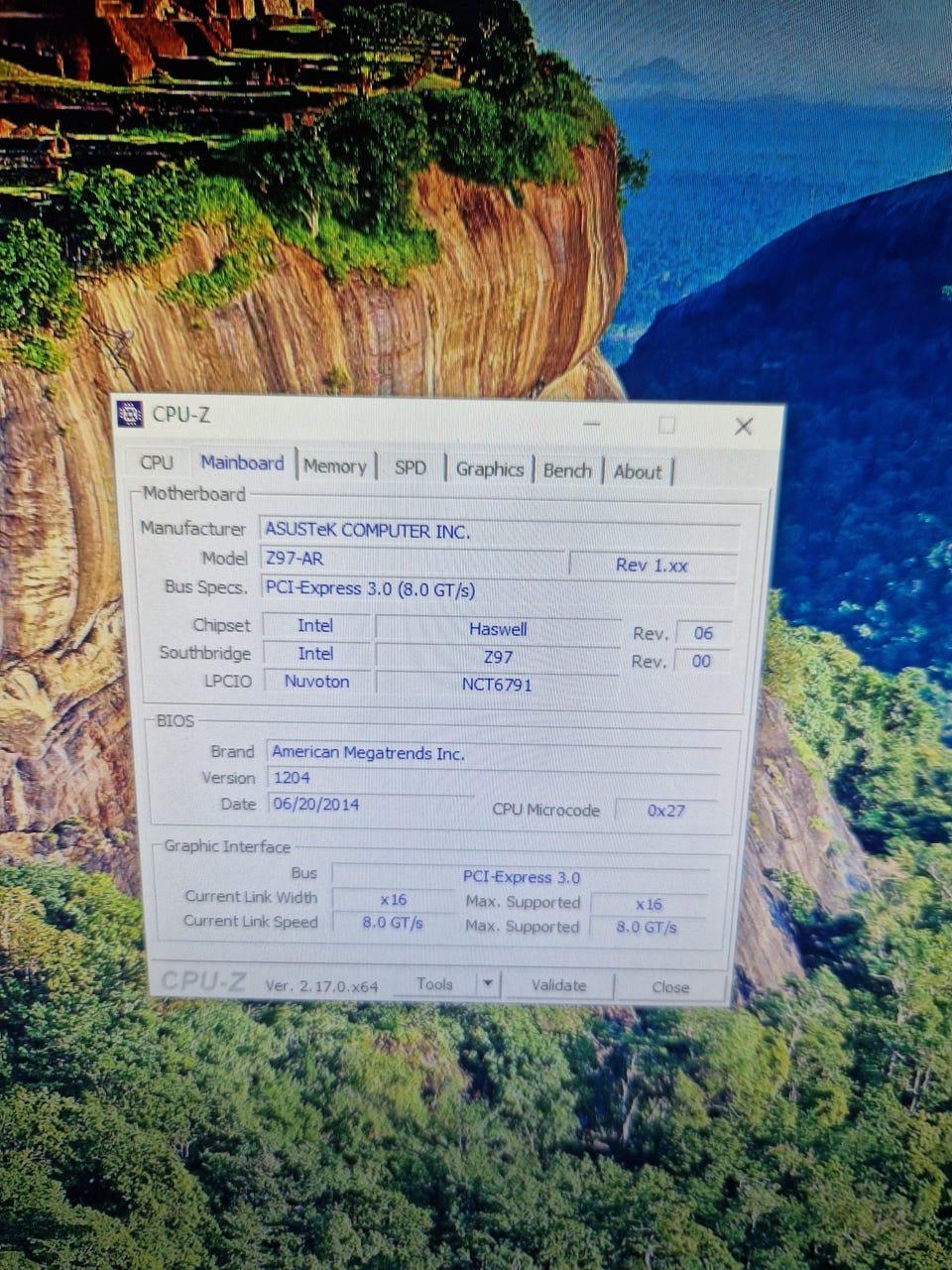Screen dimensions: 952x1270
Task: Click the Max. Supported width x16 value
Action: [649, 904]
